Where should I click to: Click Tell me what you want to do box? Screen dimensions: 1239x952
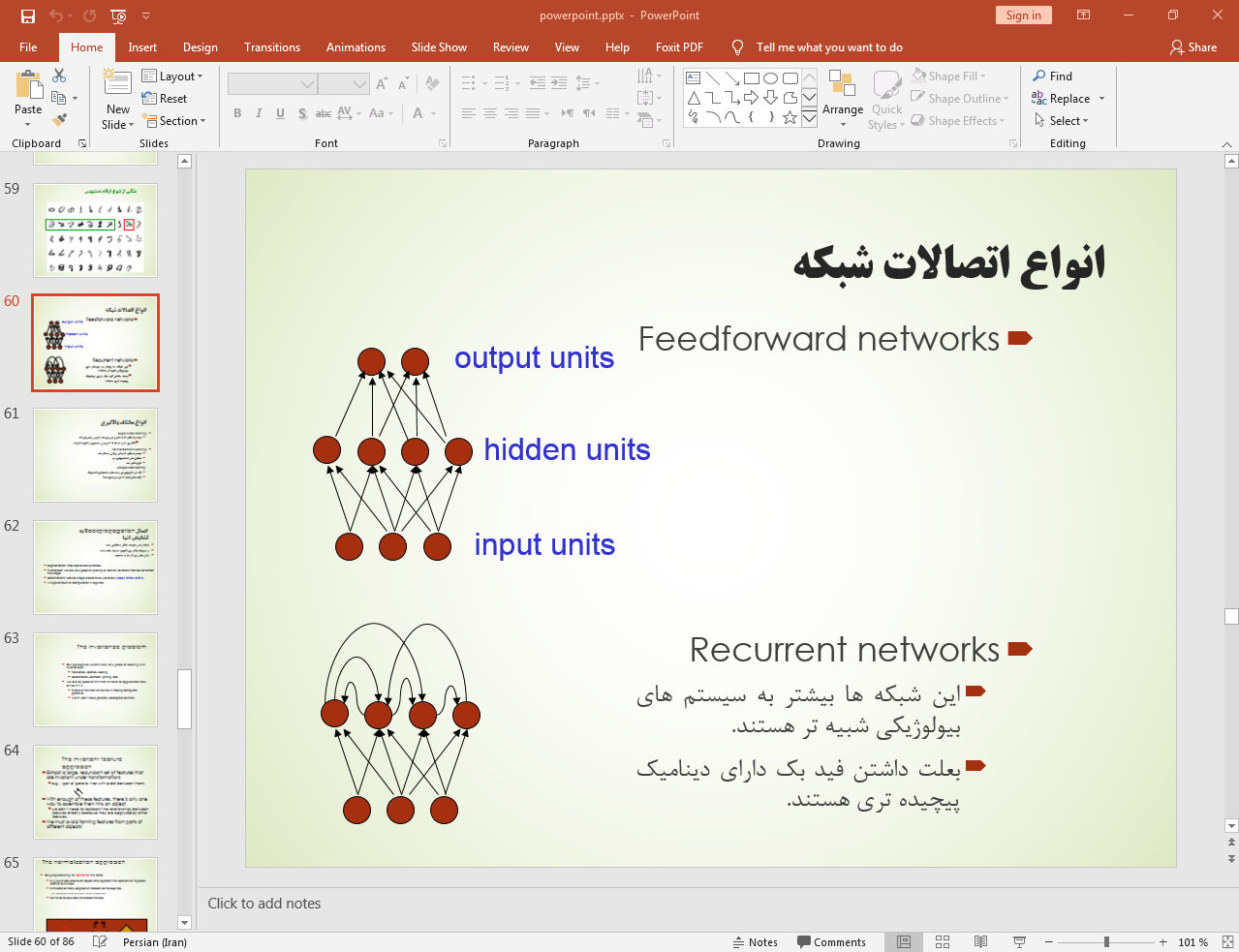829,46
